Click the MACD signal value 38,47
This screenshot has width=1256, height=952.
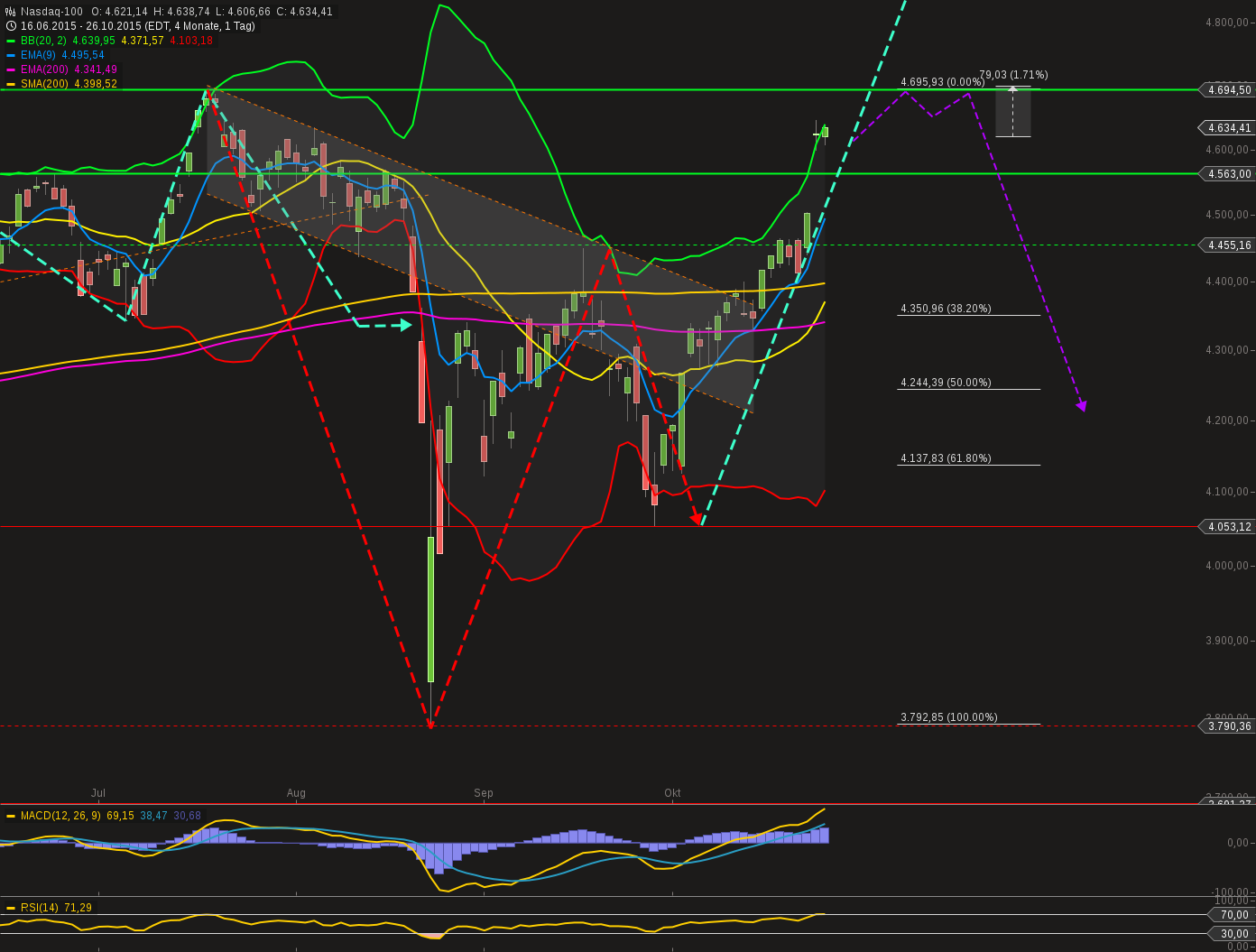pos(153,816)
